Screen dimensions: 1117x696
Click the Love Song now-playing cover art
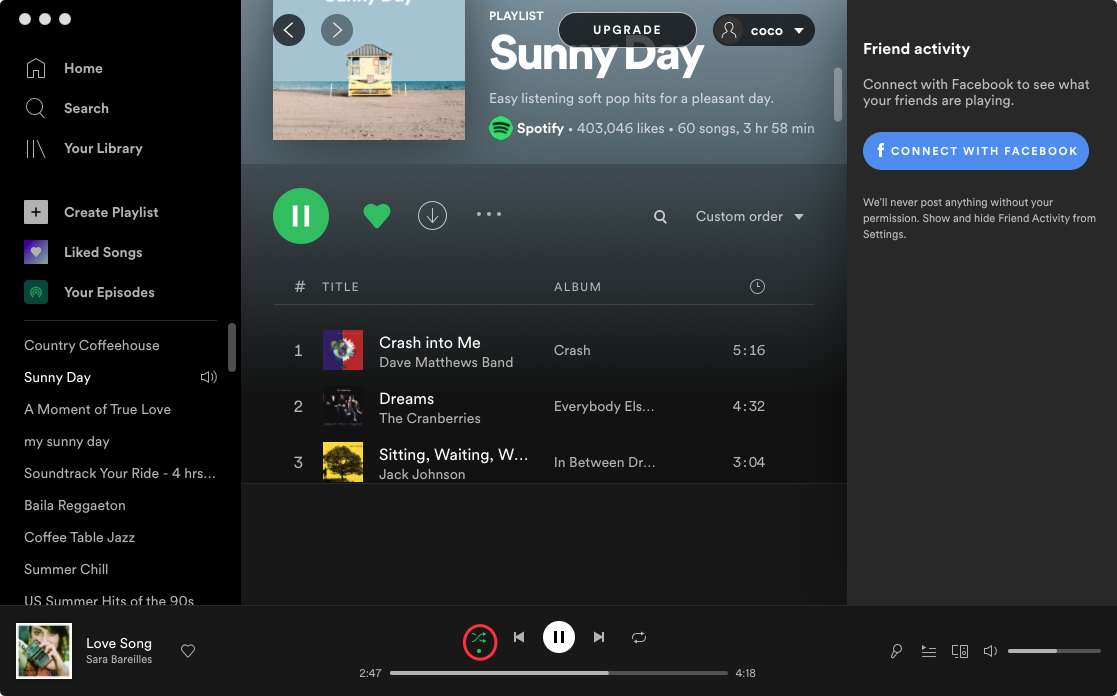click(x=44, y=651)
